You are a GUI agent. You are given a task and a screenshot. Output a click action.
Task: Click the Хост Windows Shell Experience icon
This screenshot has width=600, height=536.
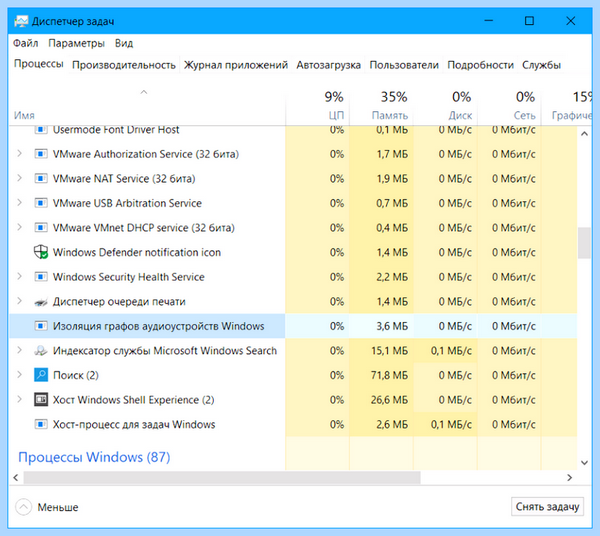[41, 399]
